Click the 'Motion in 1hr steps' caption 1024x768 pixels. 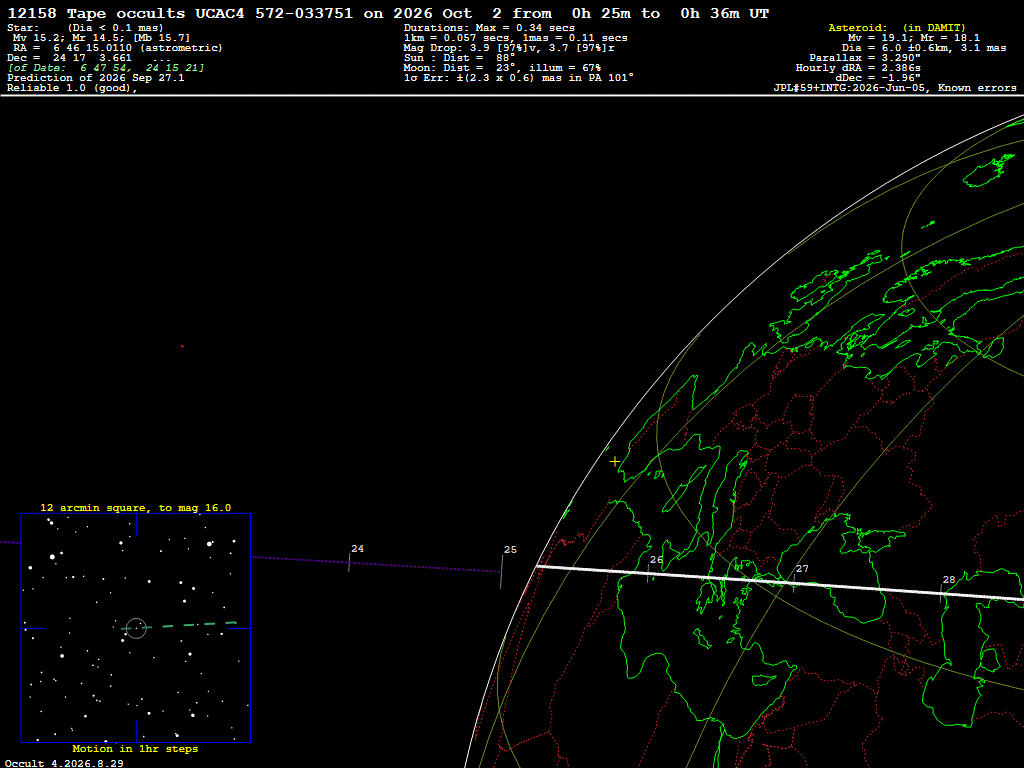coord(135,748)
